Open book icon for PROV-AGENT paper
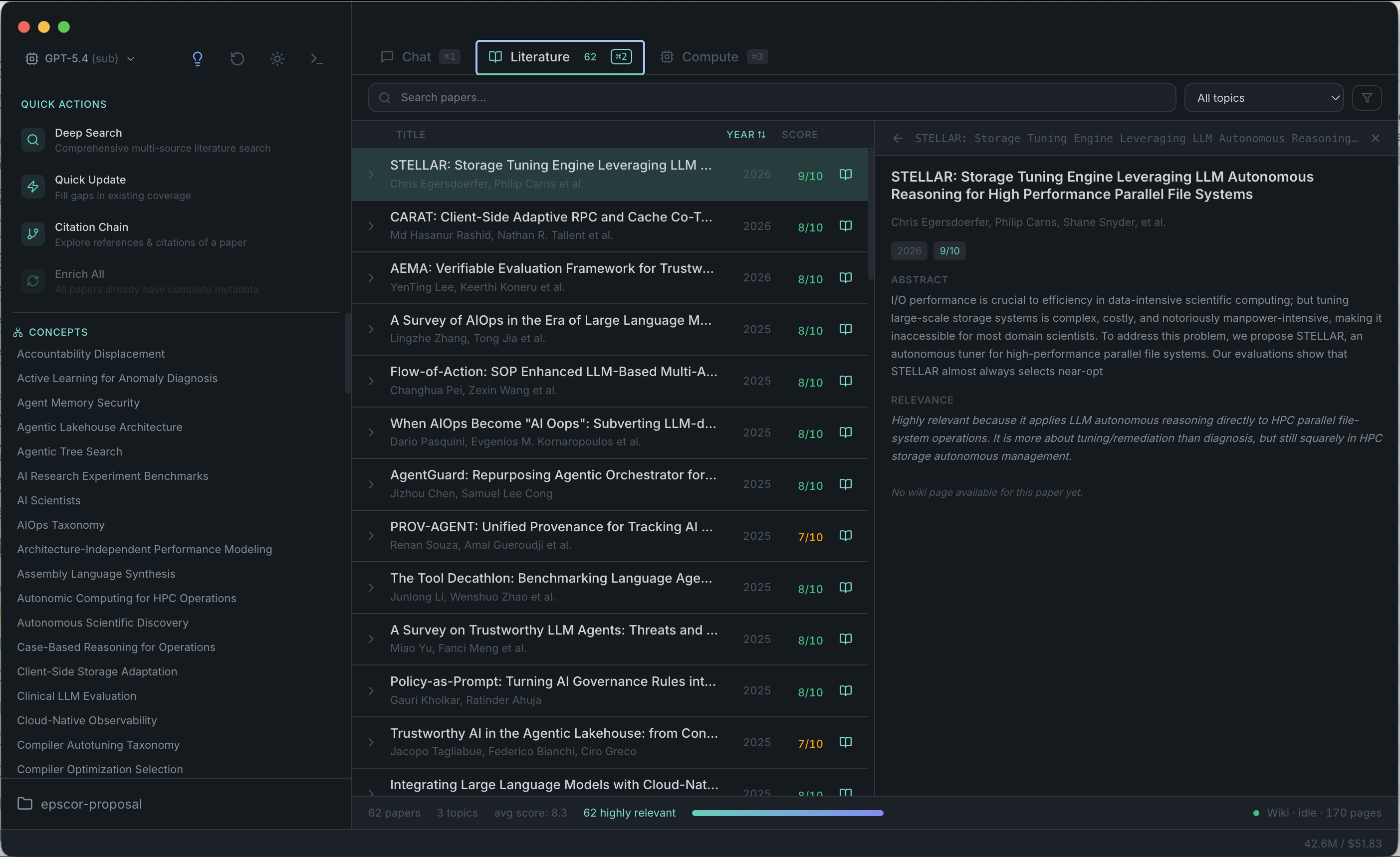1400x857 pixels. pos(846,536)
